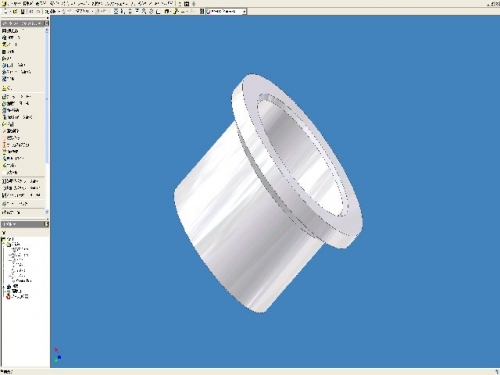Image resolution: width=500 pixels, height=375 pixels.
Task: Click the panel bar scroll-up arrow
Action: pos(47,30)
